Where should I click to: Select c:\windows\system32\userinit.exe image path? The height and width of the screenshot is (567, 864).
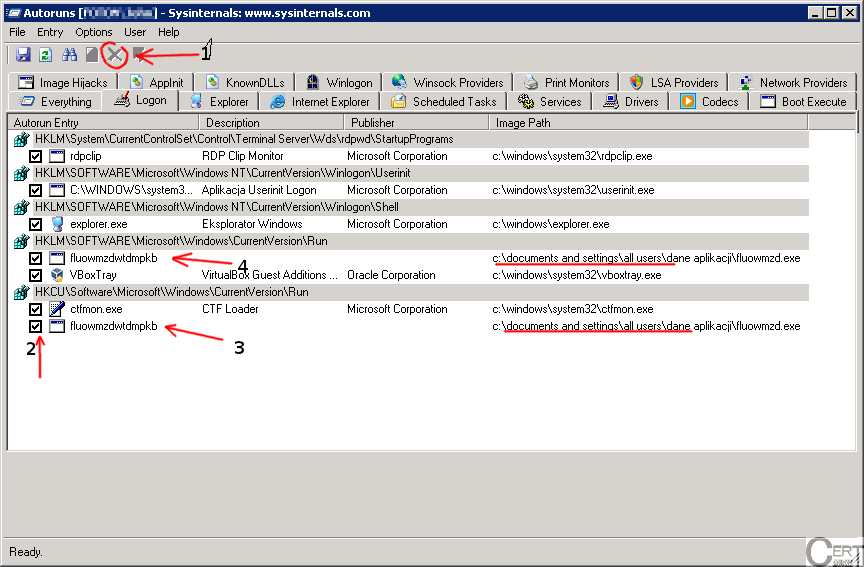coord(573,191)
